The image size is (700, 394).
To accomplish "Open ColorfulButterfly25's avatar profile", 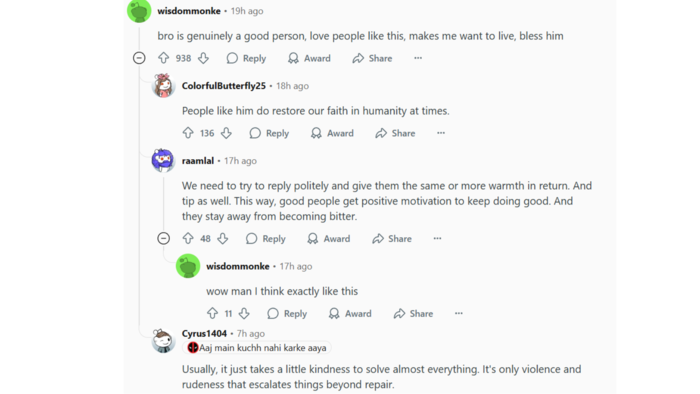I will point(163,86).
